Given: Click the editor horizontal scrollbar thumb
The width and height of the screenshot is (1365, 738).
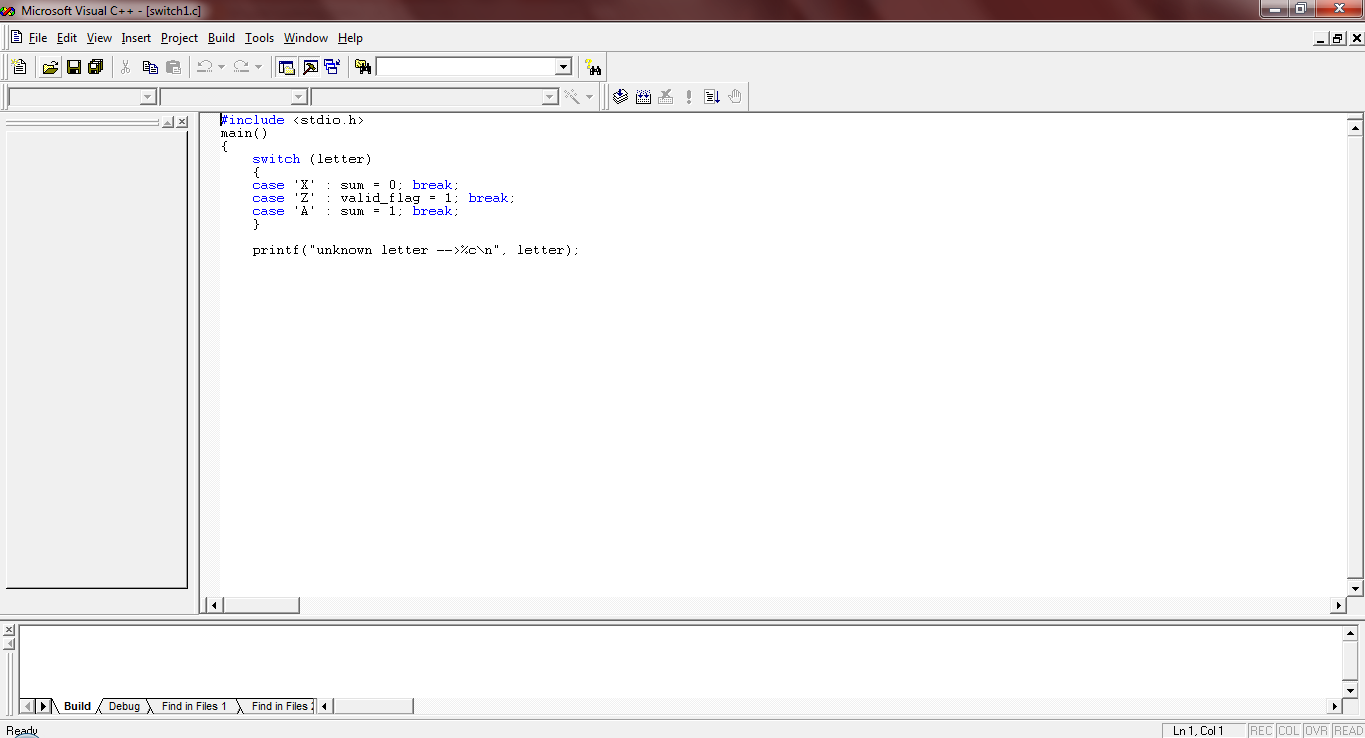Looking at the screenshot, I should (x=261, y=605).
